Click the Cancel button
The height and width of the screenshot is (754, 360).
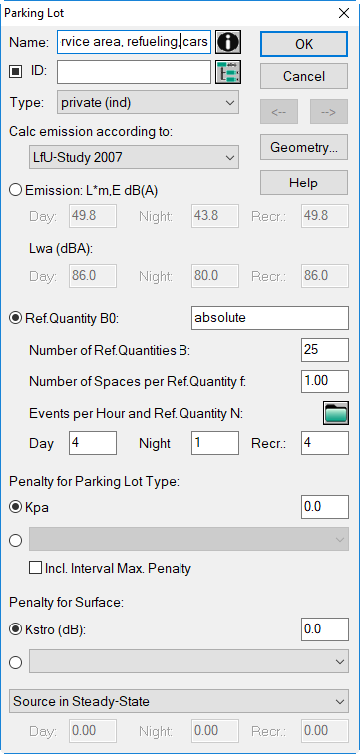(x=304, y=76)
